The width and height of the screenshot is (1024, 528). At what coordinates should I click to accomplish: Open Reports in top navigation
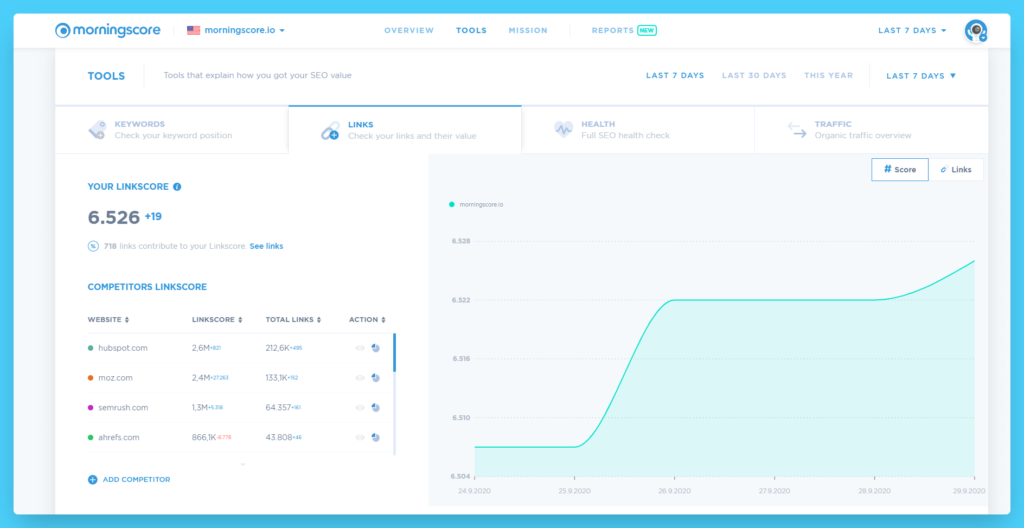coord(613,30)
